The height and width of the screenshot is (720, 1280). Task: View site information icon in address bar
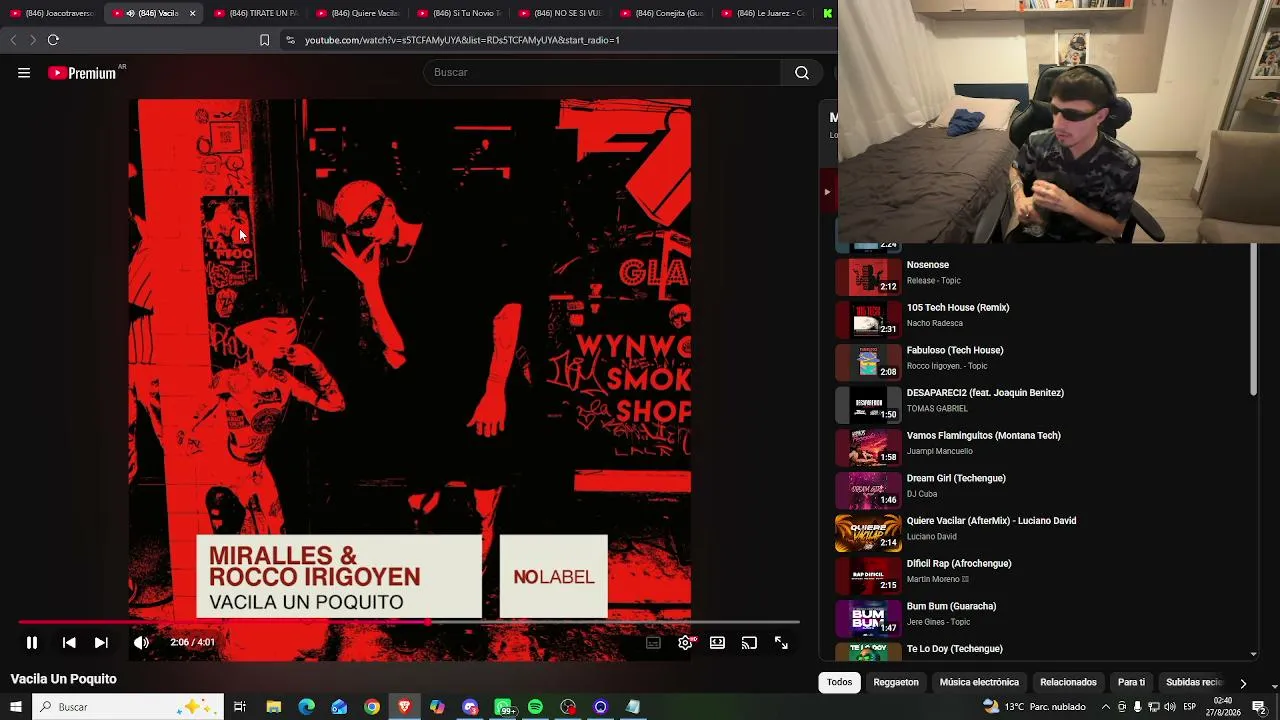290,40
